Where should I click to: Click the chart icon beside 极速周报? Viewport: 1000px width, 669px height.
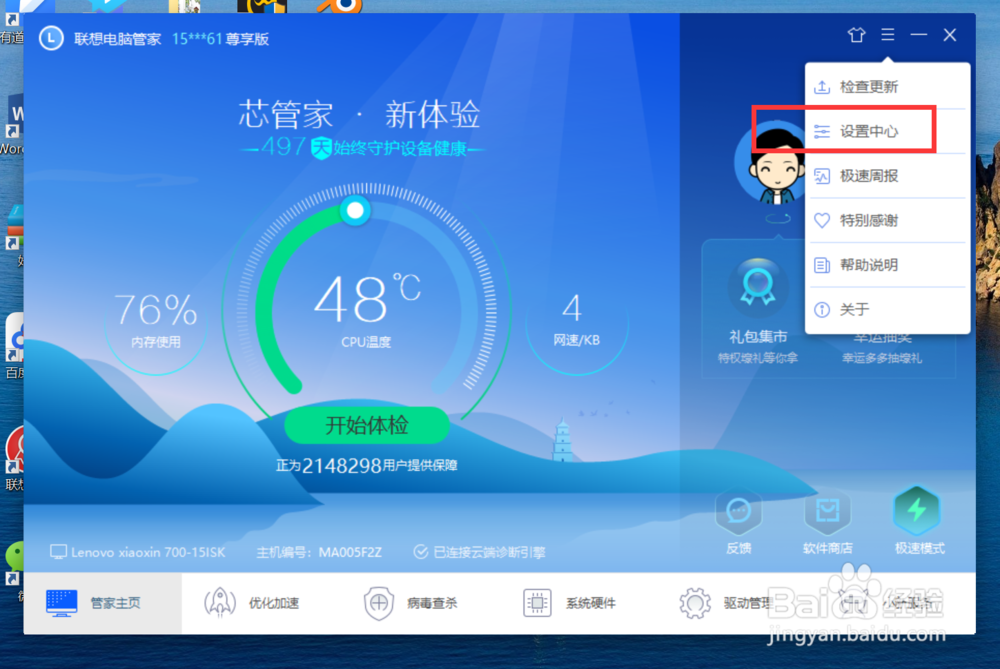pos(822,176)
